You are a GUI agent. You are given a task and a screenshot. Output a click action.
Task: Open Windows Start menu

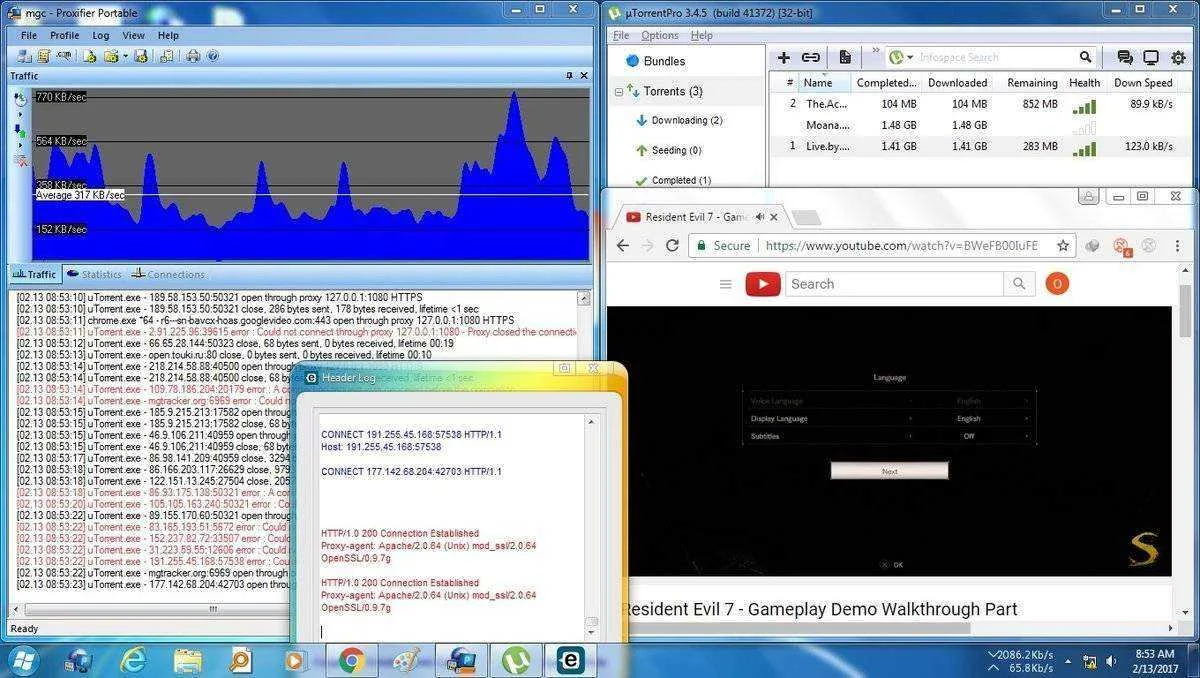tap(22, 660)
